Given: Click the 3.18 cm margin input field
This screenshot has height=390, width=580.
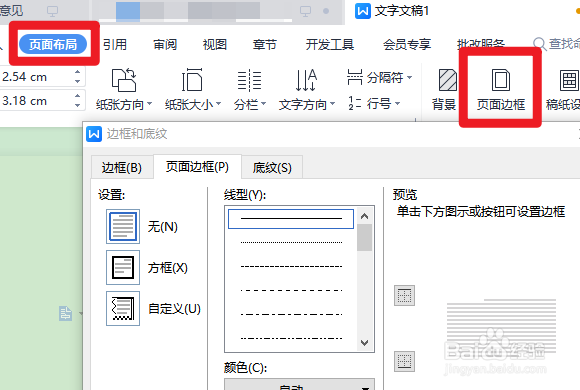Looking at the screenshot, I should point(37,100).
